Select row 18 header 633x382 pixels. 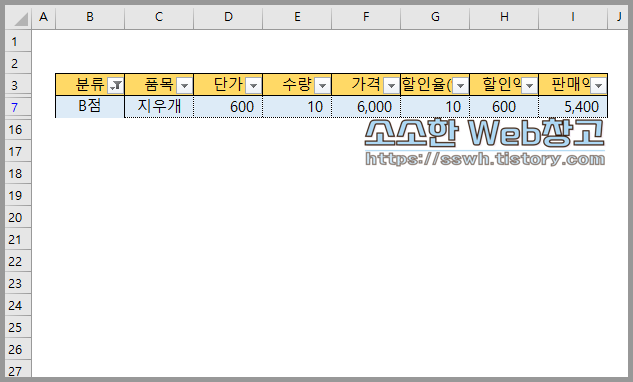18,173
